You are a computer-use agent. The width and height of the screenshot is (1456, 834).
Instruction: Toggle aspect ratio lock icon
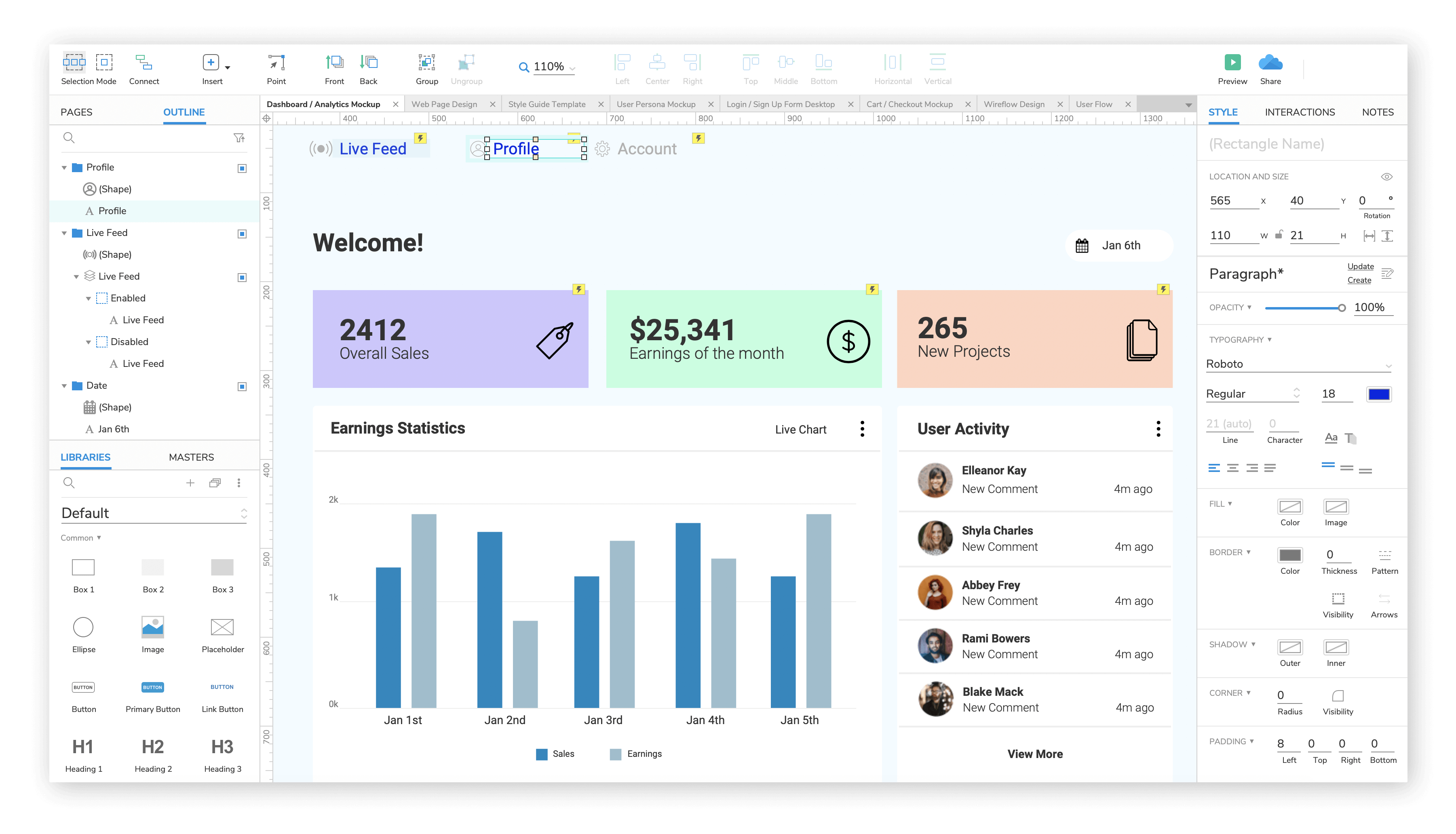point(1279,235)
